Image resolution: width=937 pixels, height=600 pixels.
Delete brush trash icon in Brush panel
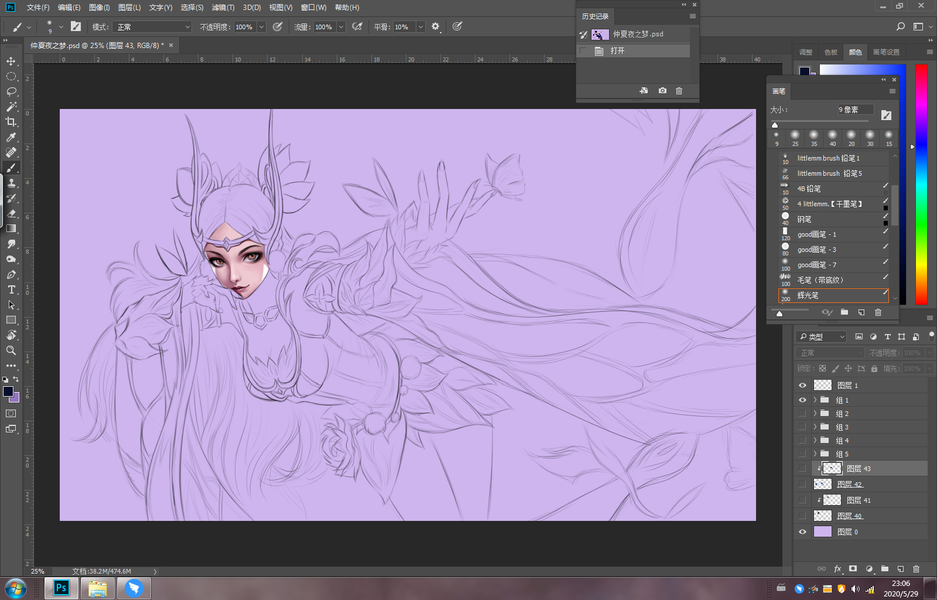[878, 312]
